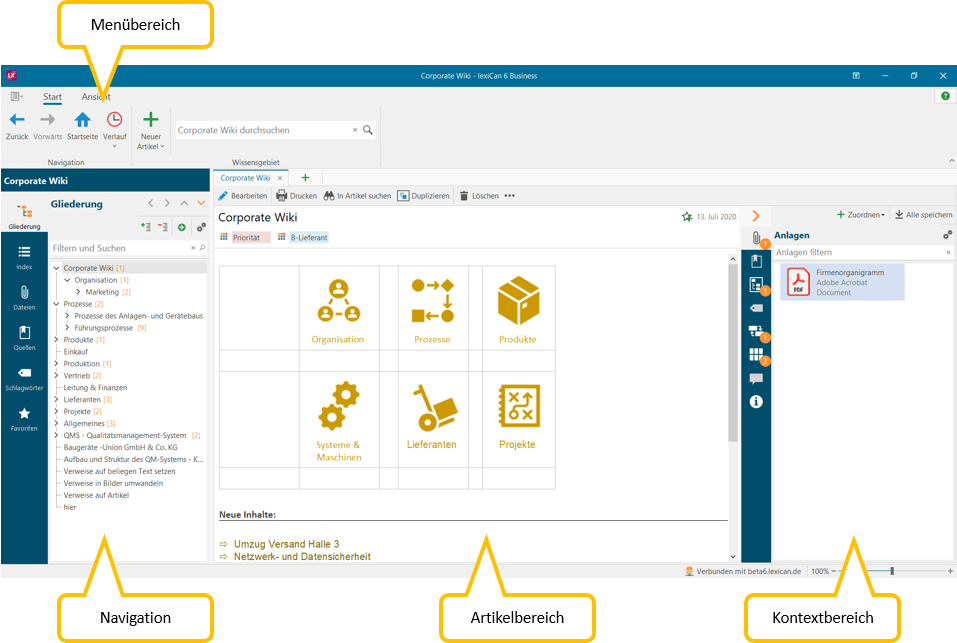Image resolution: width=957 pixels, height=643 pixels.
Task: Close the Corporate Wiki article tab
Action: [x=280, y=178]
